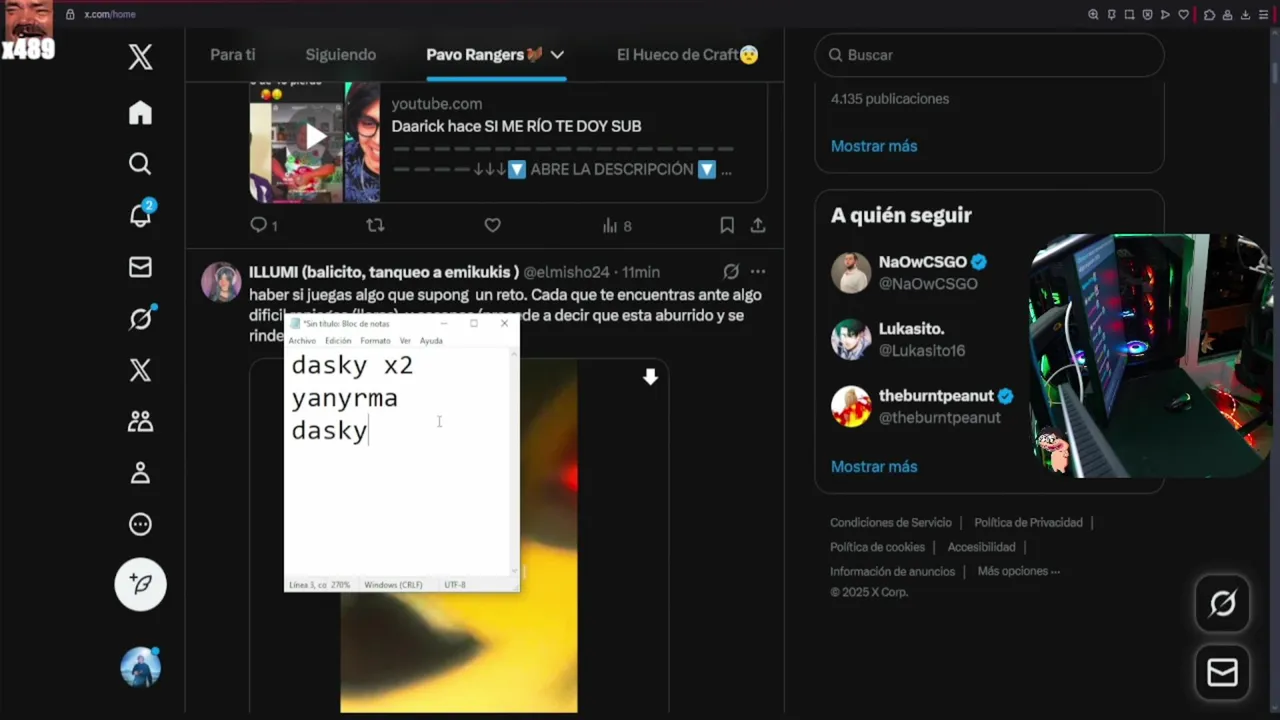Open Archivo menu in Bloc de notas
The height and width of the screenshot is (720, 1280).
pos(302,341)
